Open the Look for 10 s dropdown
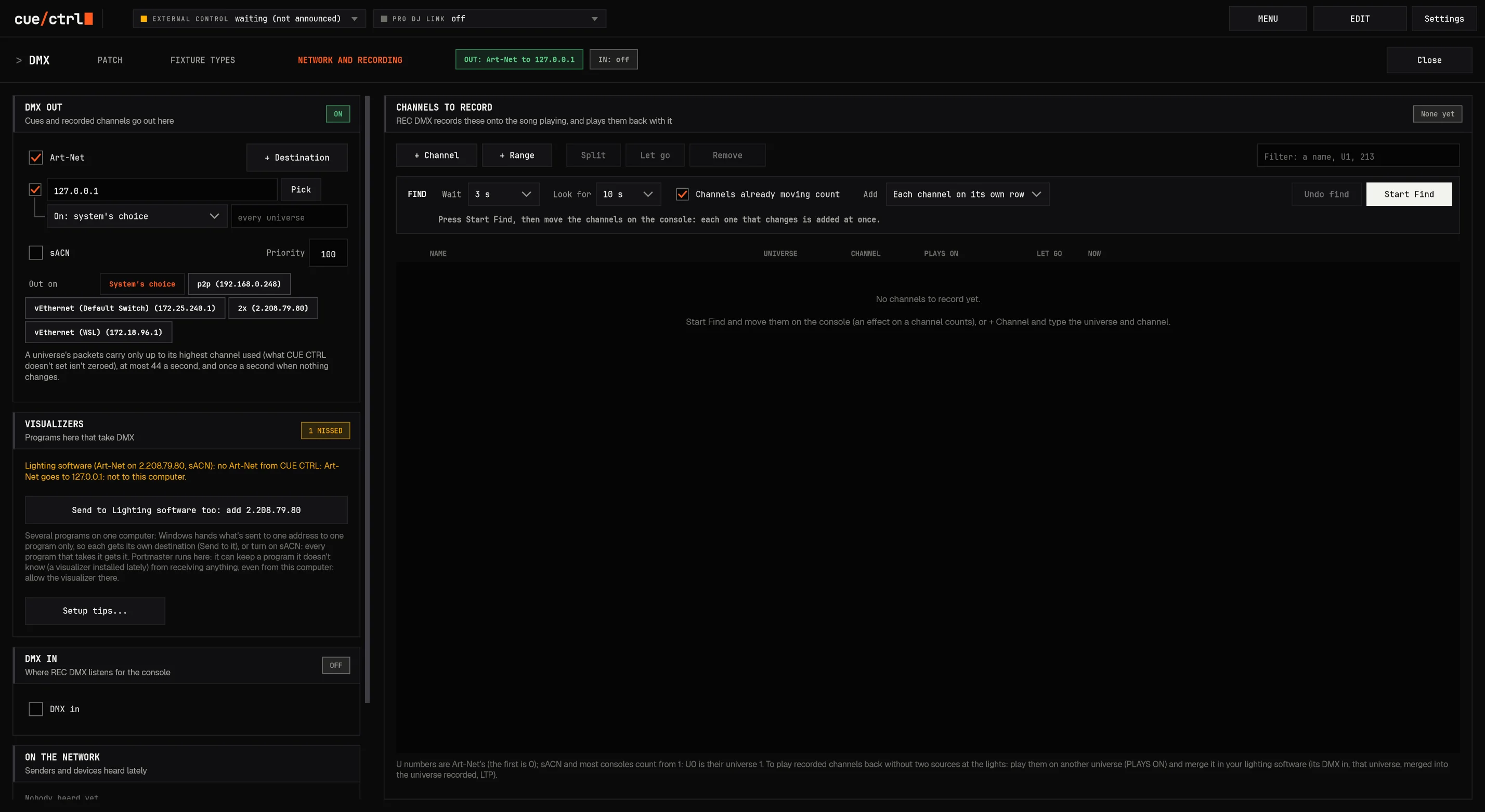Image resolution: width=1485 pixels, height=812 pixels. tap(628, 194)
